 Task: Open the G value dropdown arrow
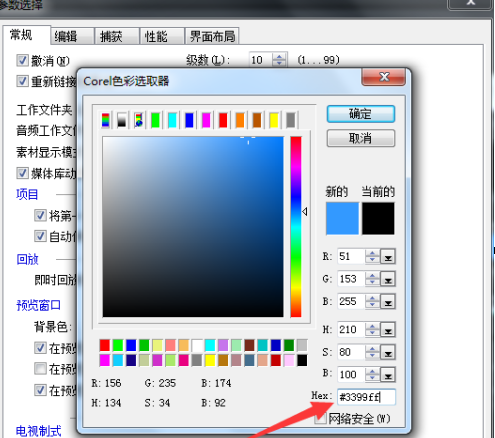388,279
